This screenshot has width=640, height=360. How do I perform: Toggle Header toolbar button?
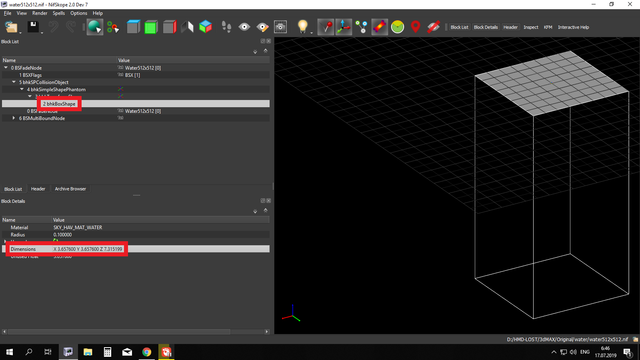coord(510,27)
